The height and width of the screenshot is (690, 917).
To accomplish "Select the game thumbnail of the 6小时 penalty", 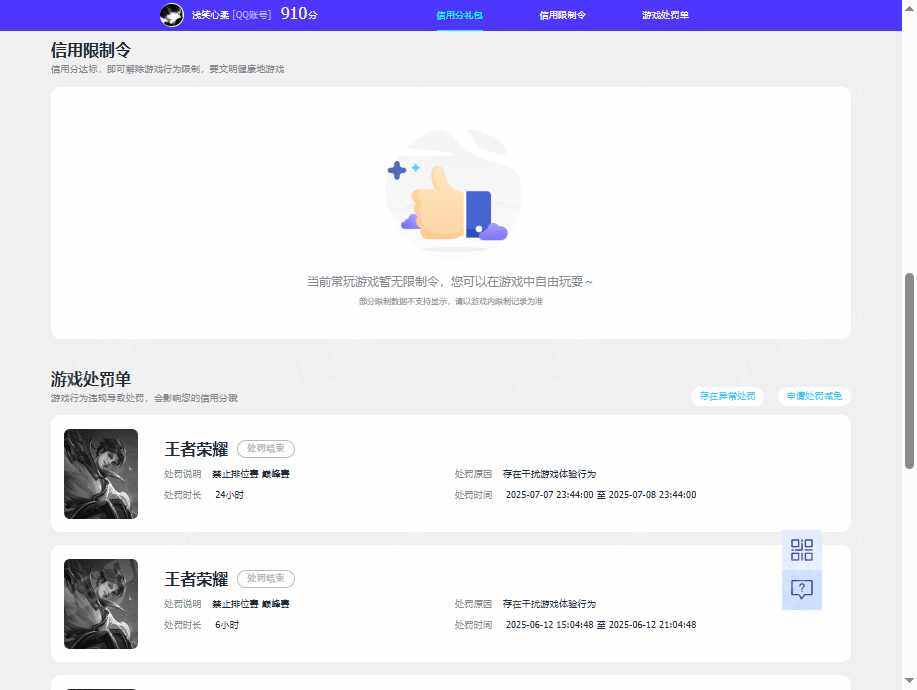I will 101,603.
